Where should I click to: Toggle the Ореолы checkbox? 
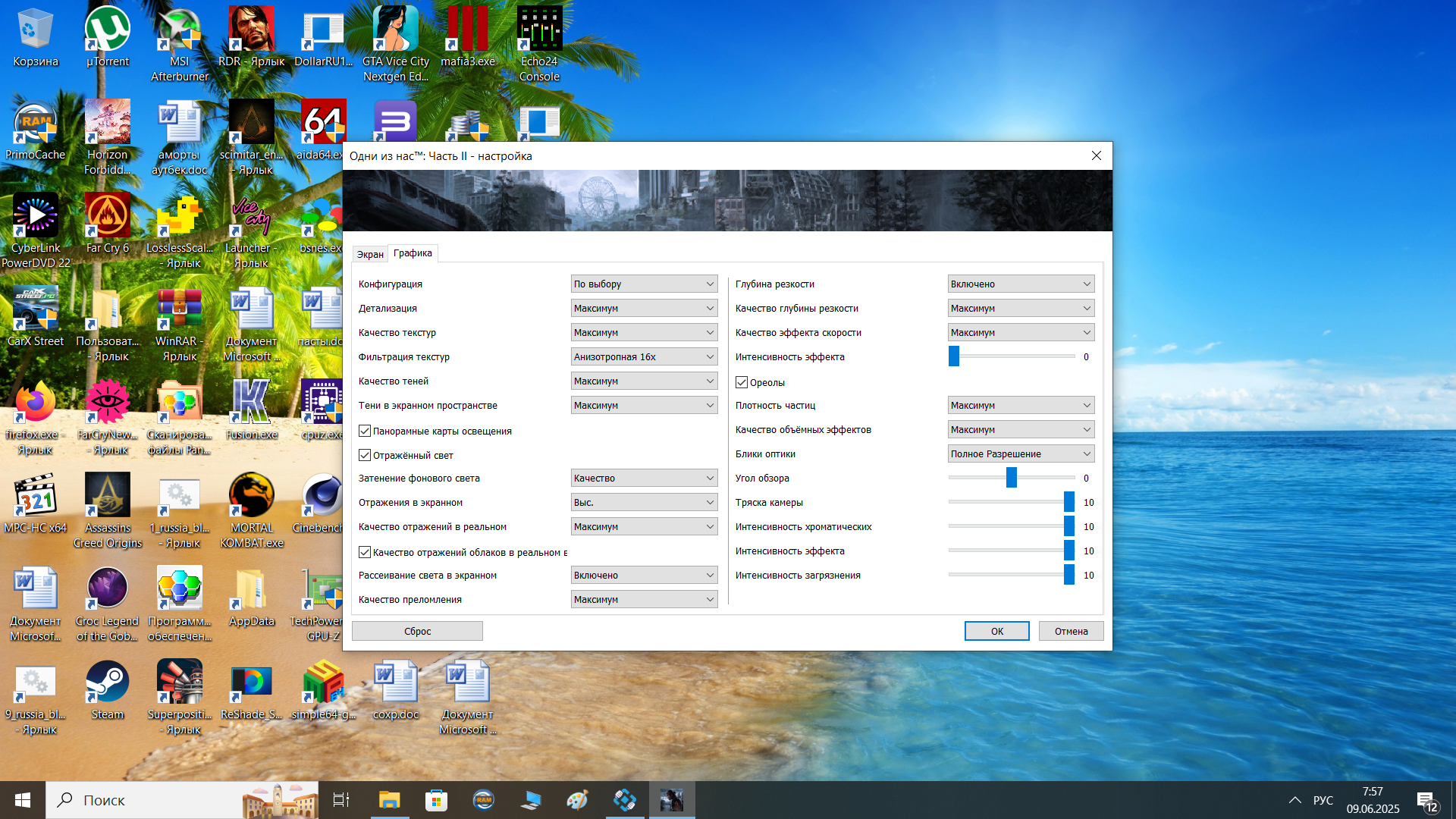(742, 382)
